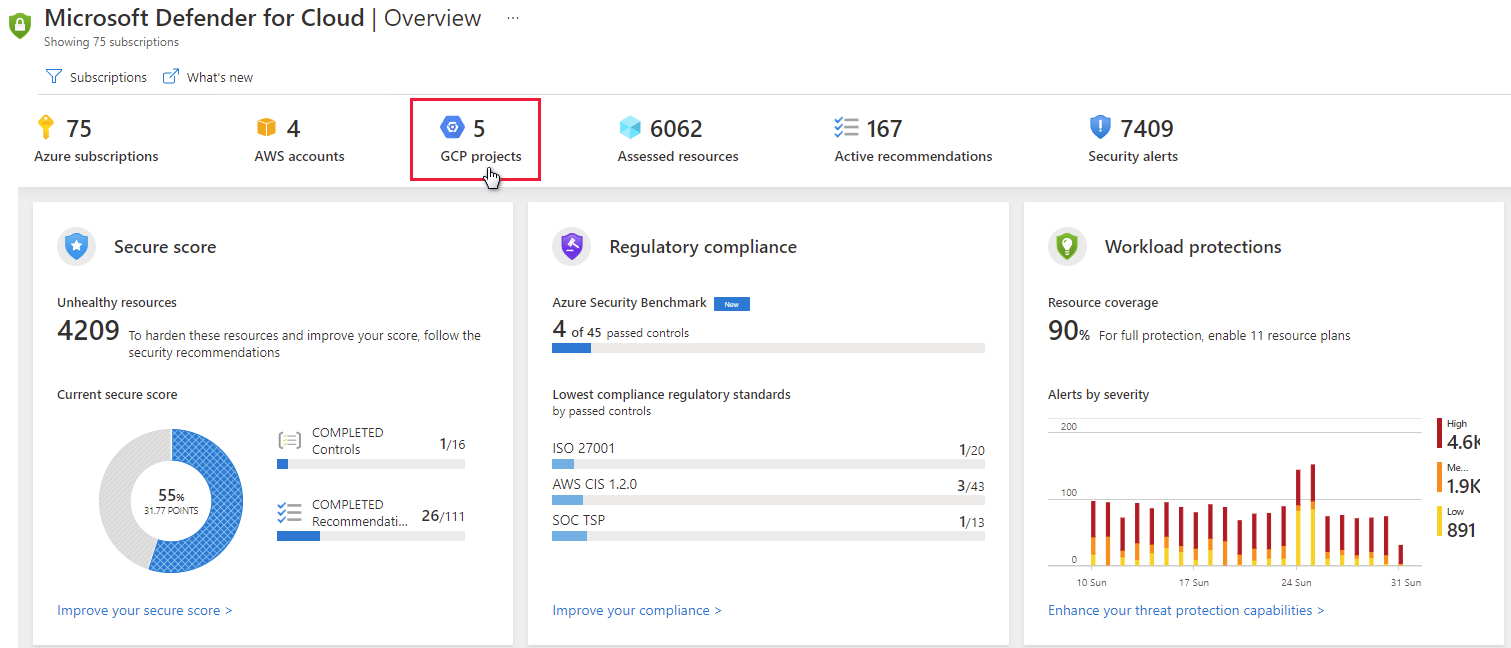Click the Alerts by severity heading
1511x648 pixels.
(x=1098, y=395)
